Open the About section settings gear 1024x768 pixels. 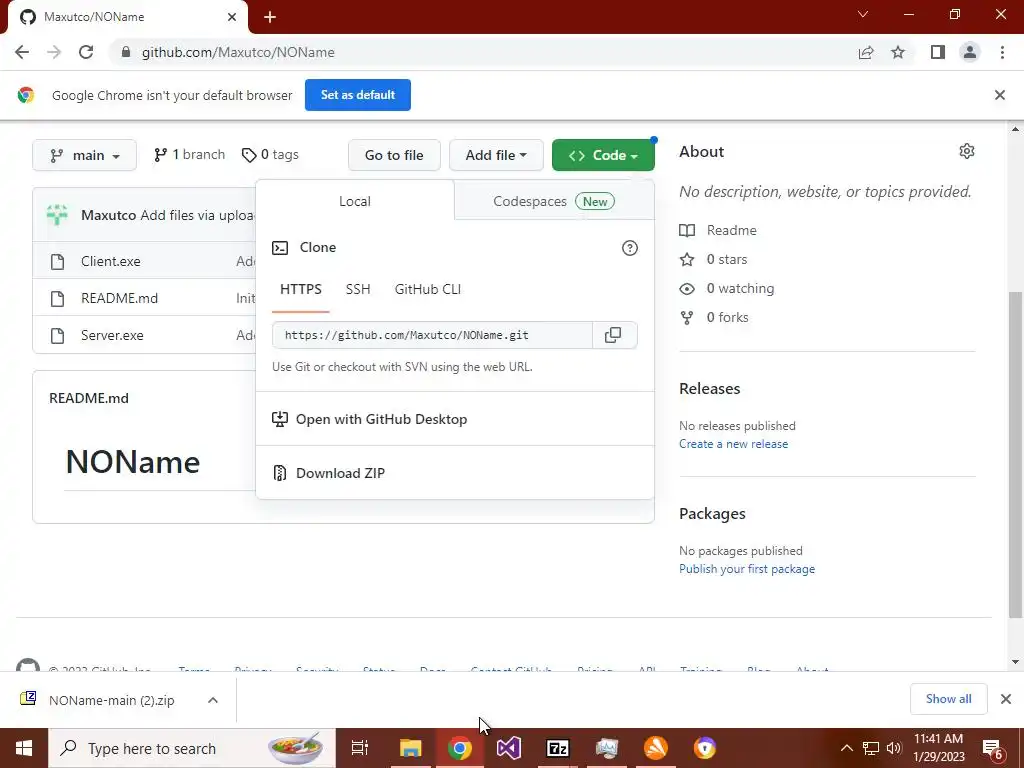[x=967, y=152]
